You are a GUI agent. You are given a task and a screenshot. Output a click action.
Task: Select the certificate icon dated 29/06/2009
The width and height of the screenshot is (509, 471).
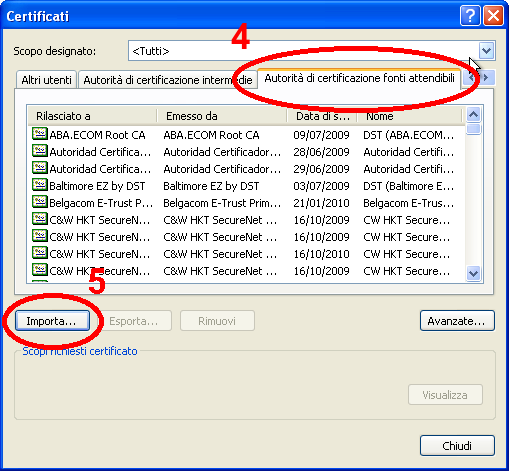pos(40,168)
